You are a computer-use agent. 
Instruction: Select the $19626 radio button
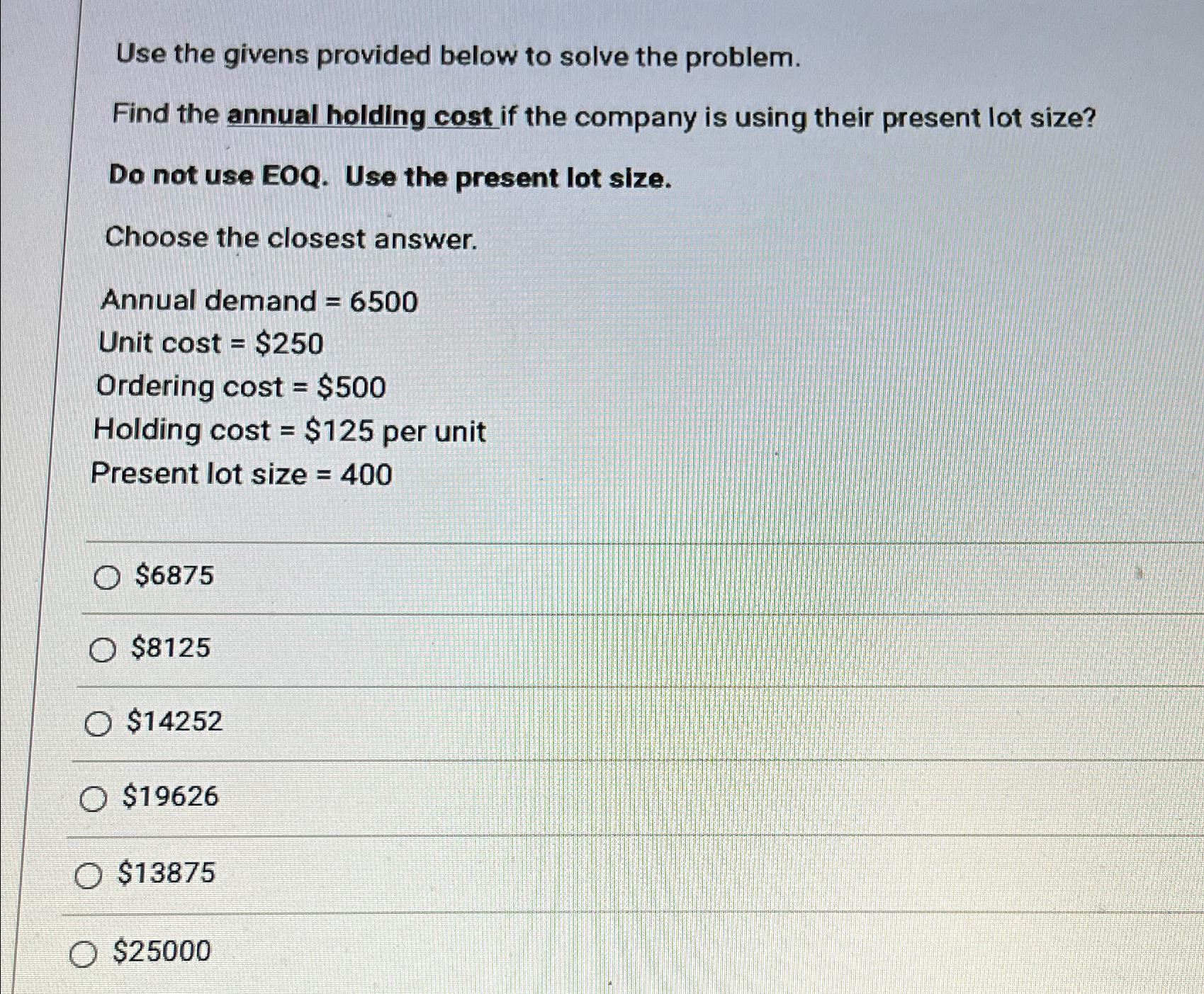(x=92, y=800)
